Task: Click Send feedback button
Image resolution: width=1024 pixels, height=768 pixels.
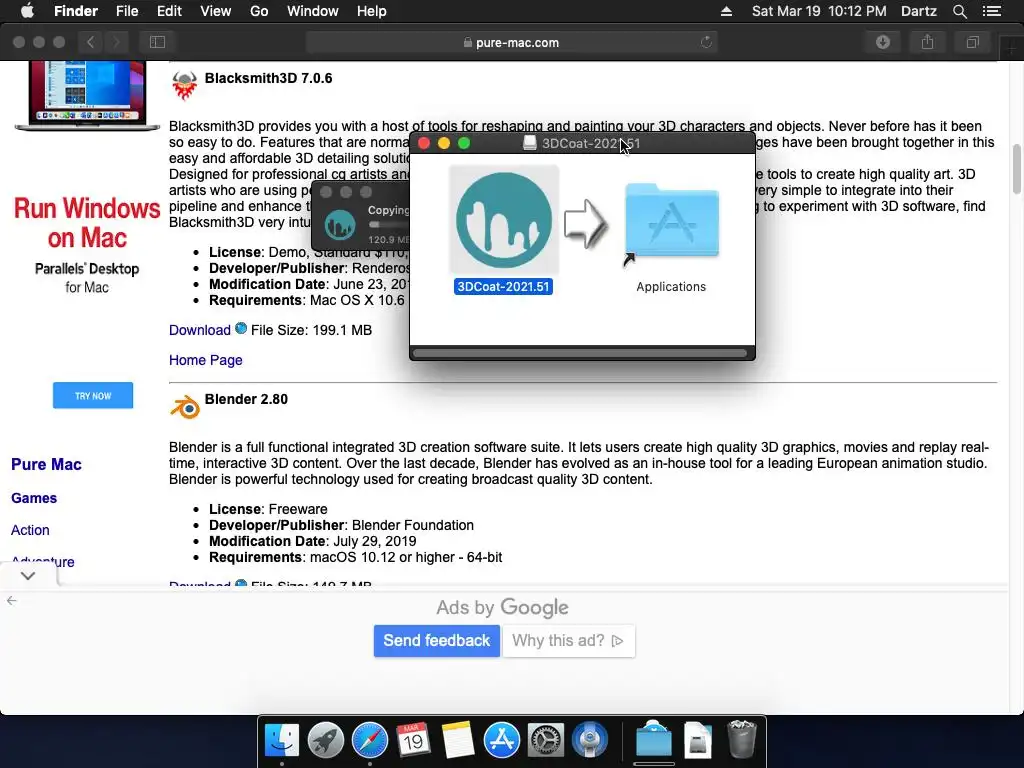Action: (436, 641)
